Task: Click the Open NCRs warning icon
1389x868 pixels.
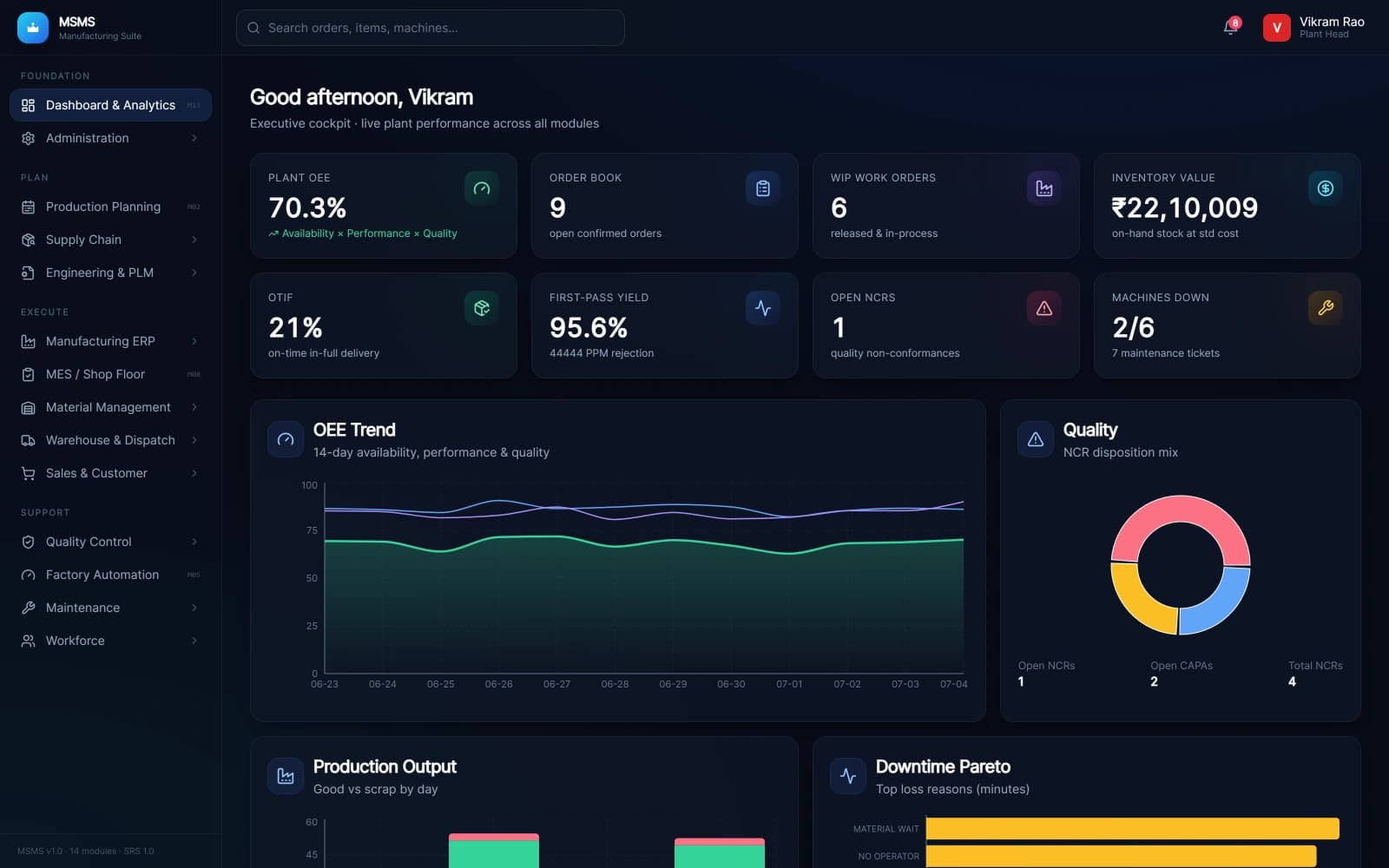Action: click(1044, 308)
